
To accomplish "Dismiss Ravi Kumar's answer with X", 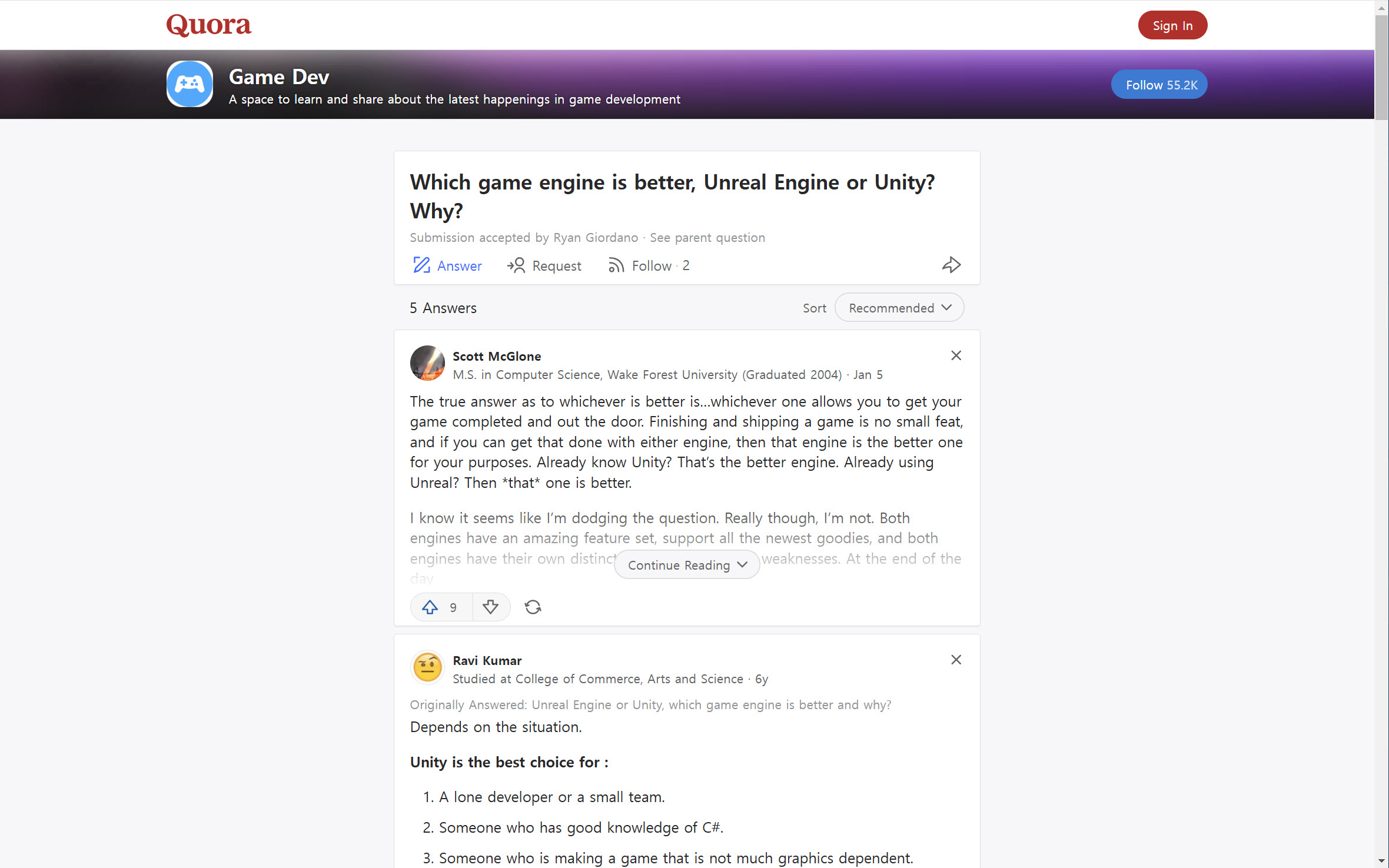I will tap(956, 660).
